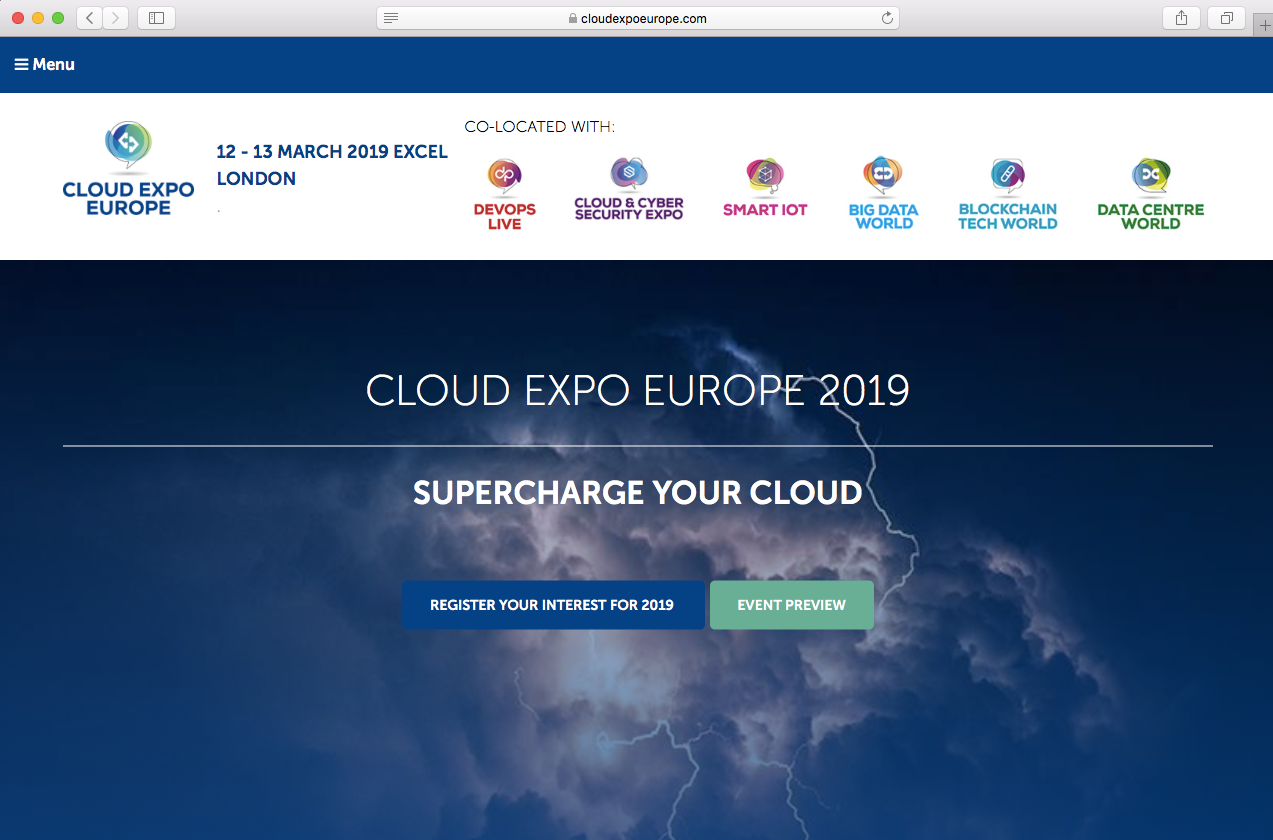Click 'CO-LOCATED WITH:' text
Screen dimensions: 1273x840
tap(540, 127)
